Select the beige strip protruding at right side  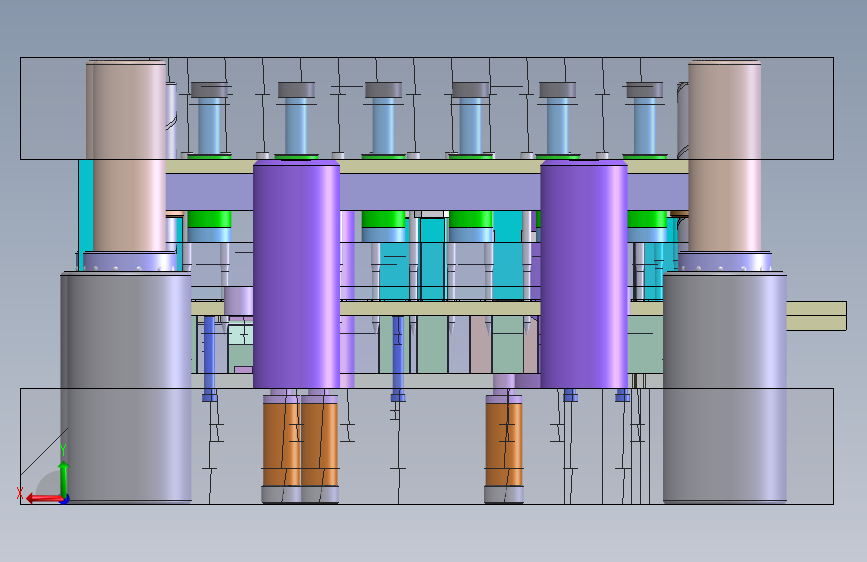(816, 316)
